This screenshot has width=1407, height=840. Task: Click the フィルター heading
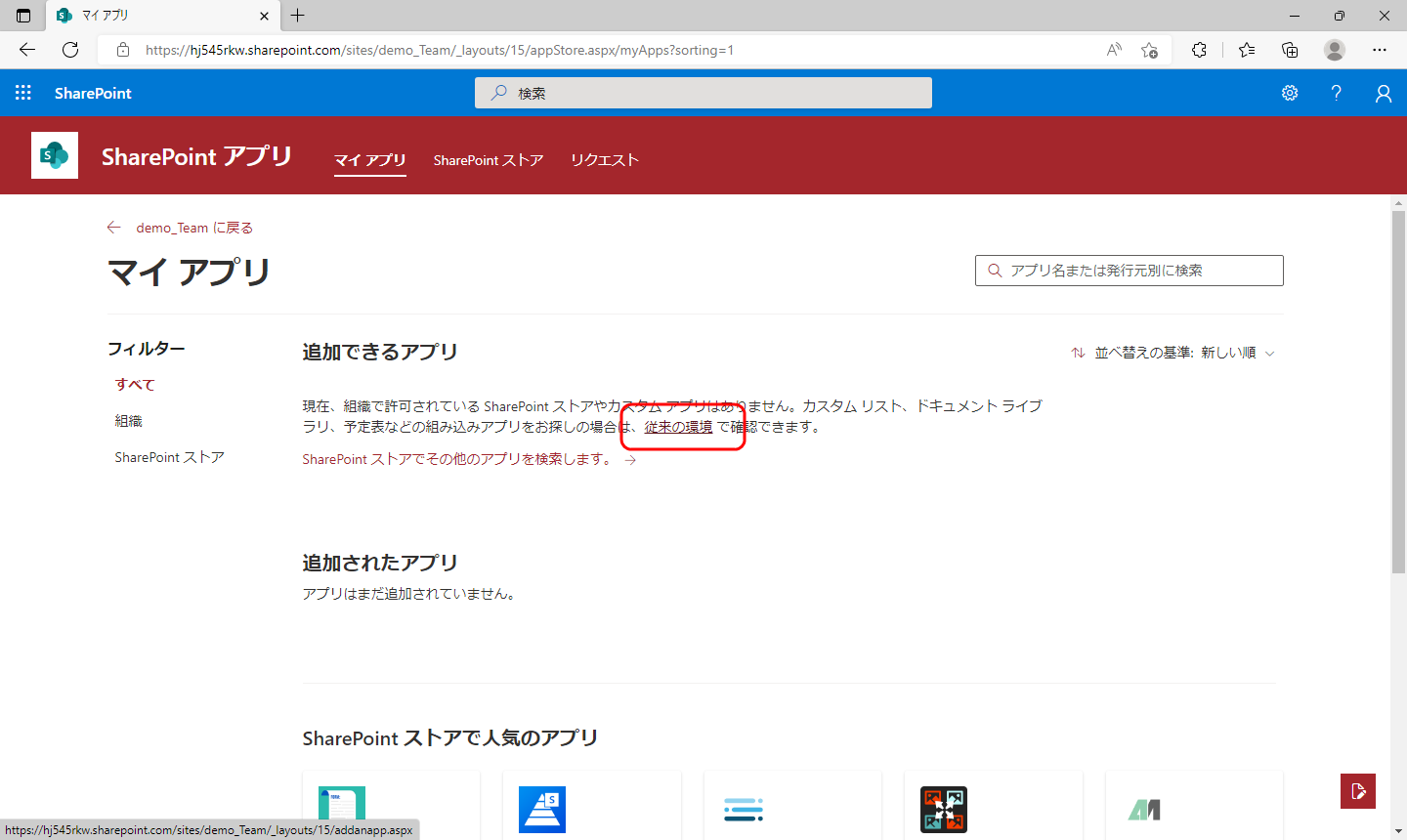pyautogui.click(x=147, y=349)
